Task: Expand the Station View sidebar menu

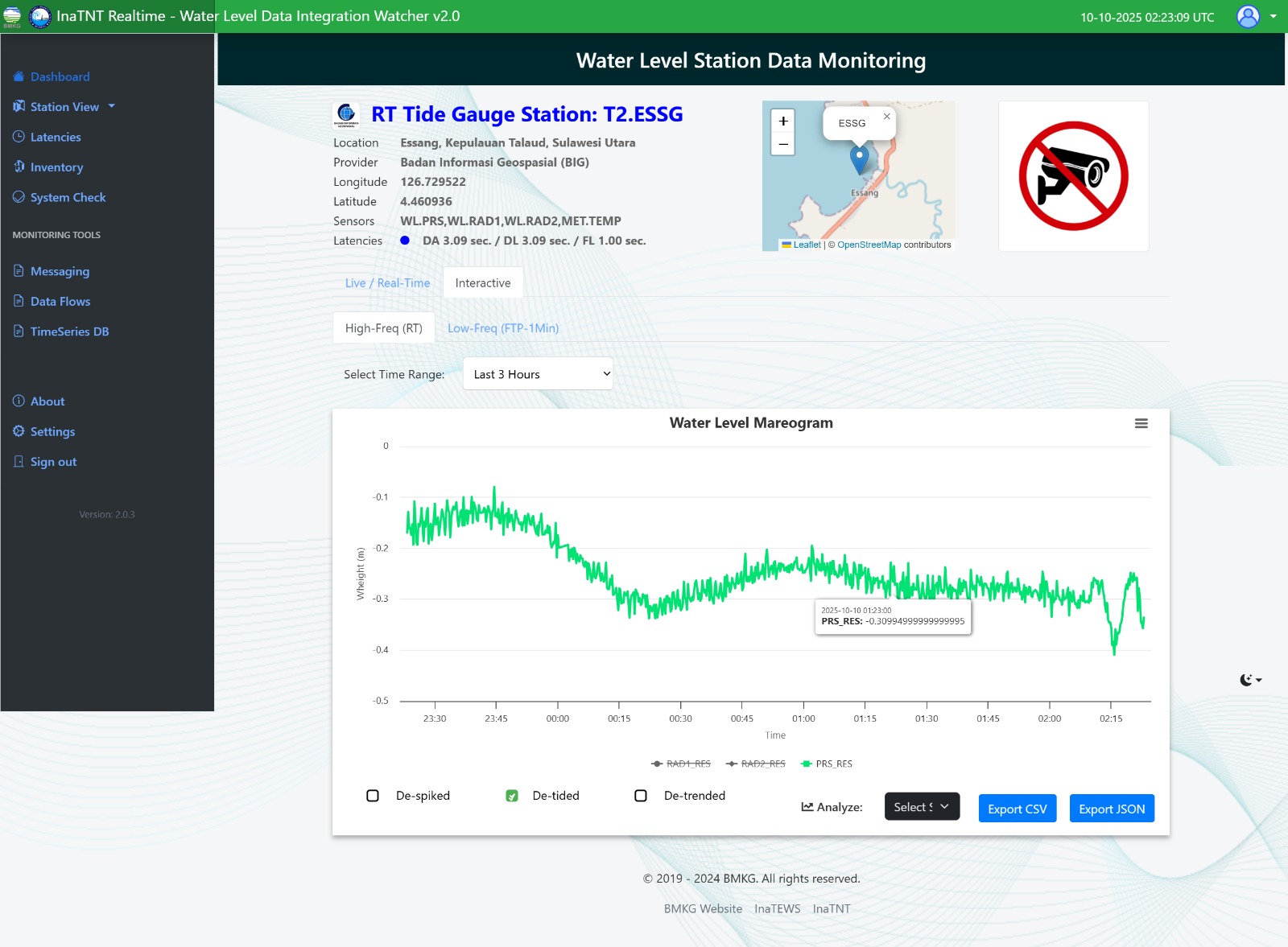Action: (x=64, y=107)
